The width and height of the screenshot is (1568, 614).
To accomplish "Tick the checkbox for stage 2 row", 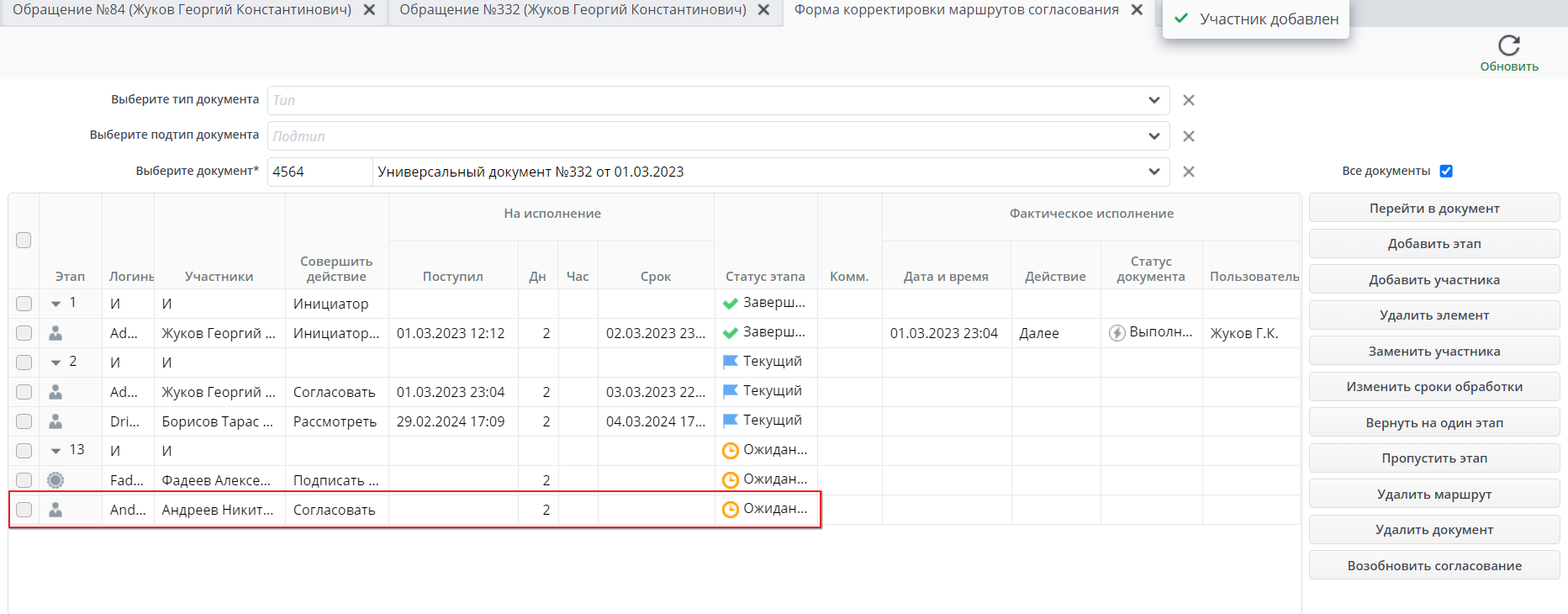I will (24, 363).
